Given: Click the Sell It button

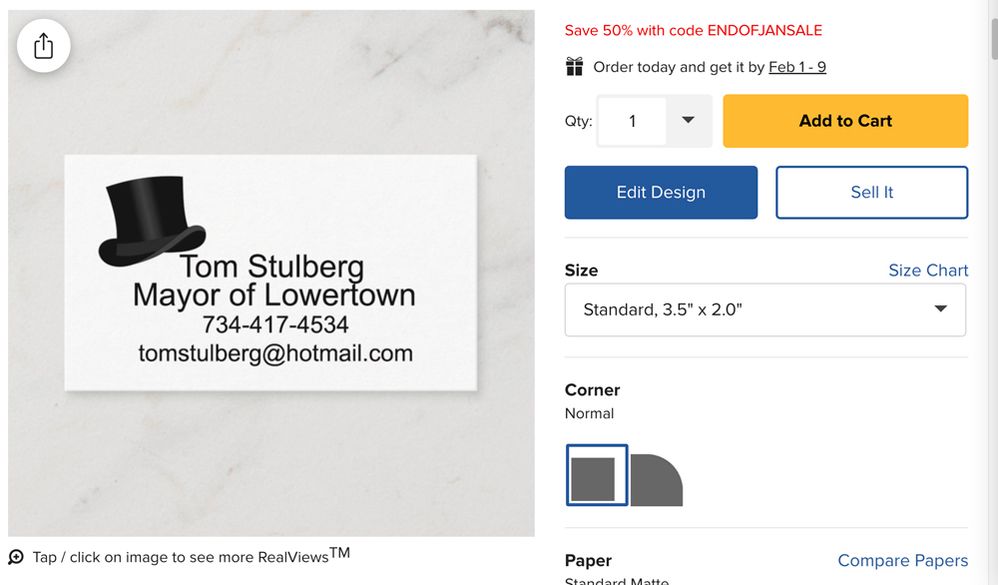Looking at the screenshot, I should pos(871,192).
